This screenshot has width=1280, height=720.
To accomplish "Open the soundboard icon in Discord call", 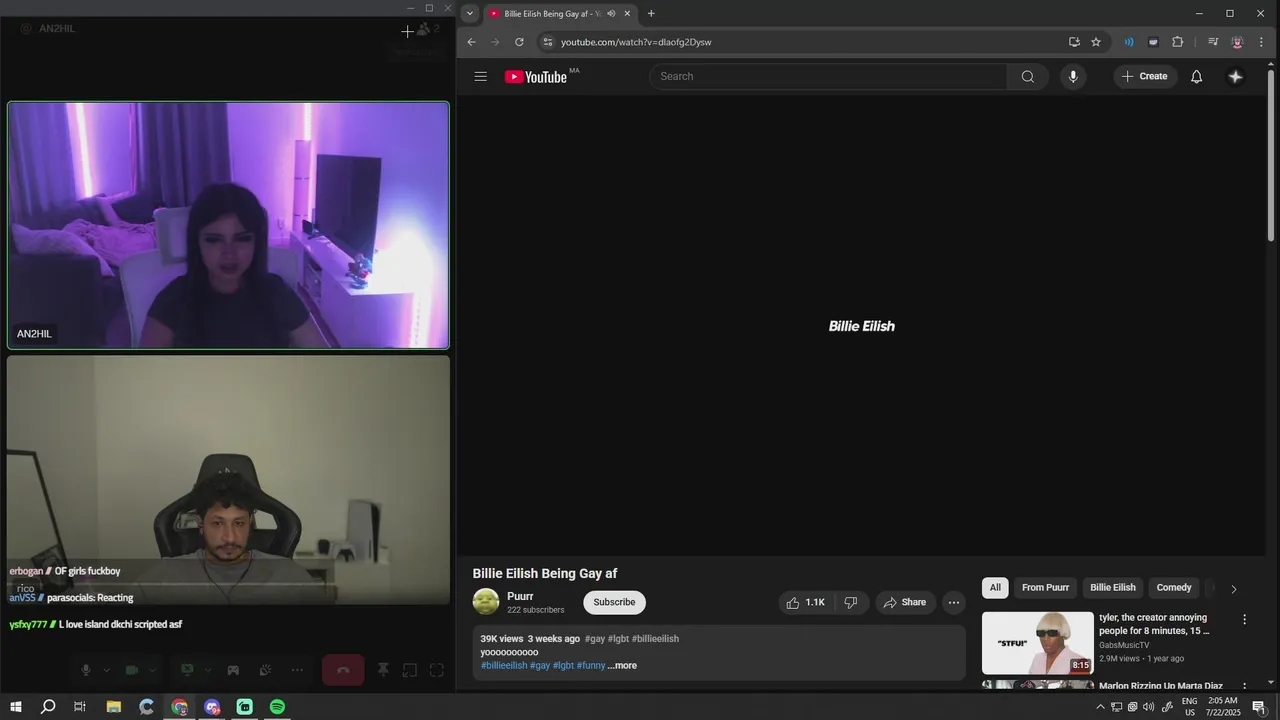I will (265, 670).
